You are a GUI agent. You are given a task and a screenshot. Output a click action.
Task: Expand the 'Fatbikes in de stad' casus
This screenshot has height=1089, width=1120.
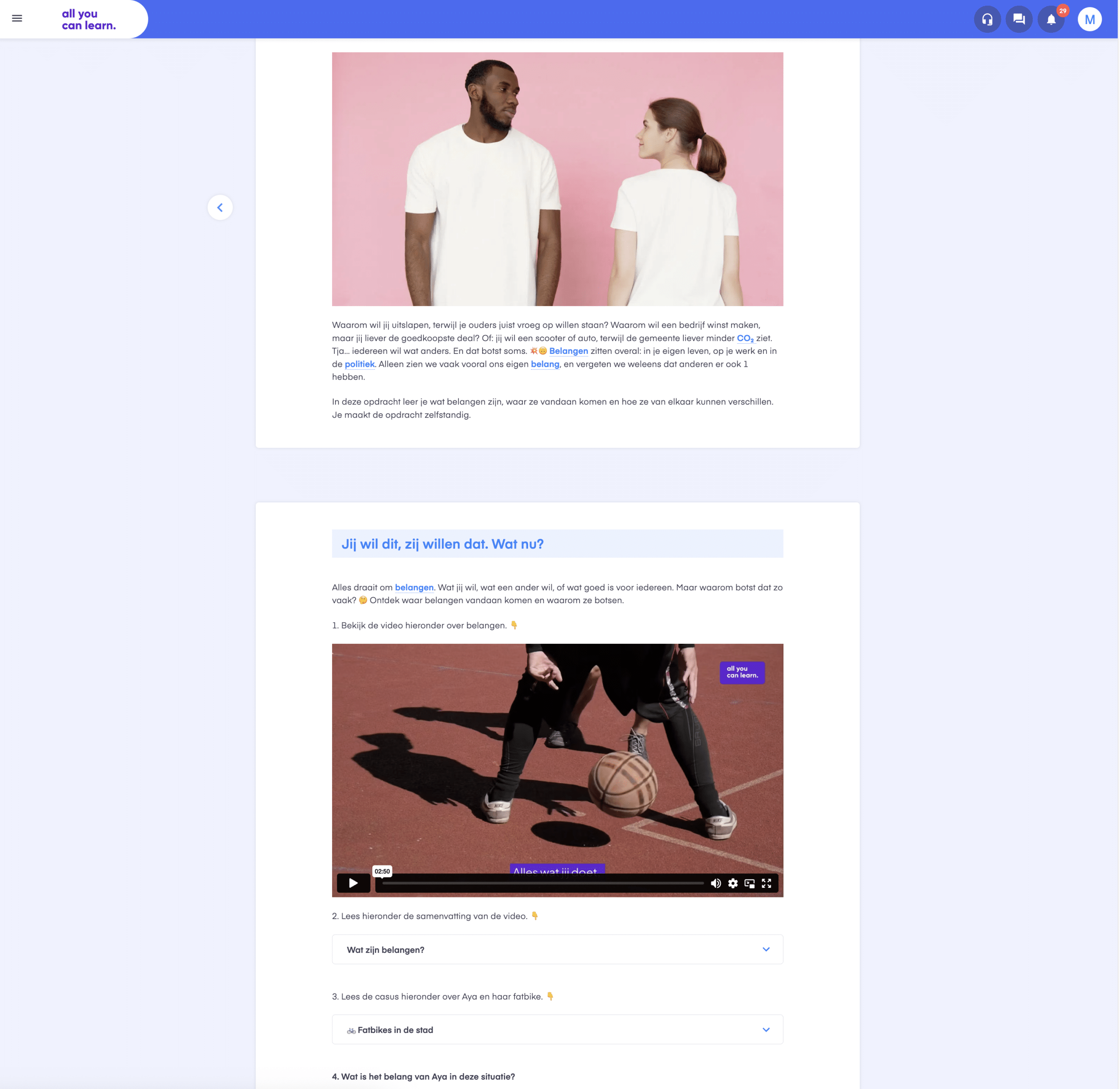(x=395, y=1030)
